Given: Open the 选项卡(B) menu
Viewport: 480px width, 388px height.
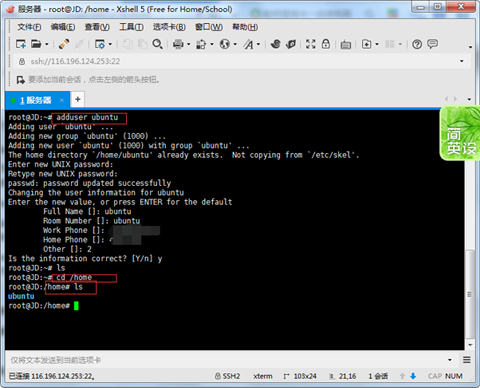Looking at the screenshot, I should click(x=169, y=27).
